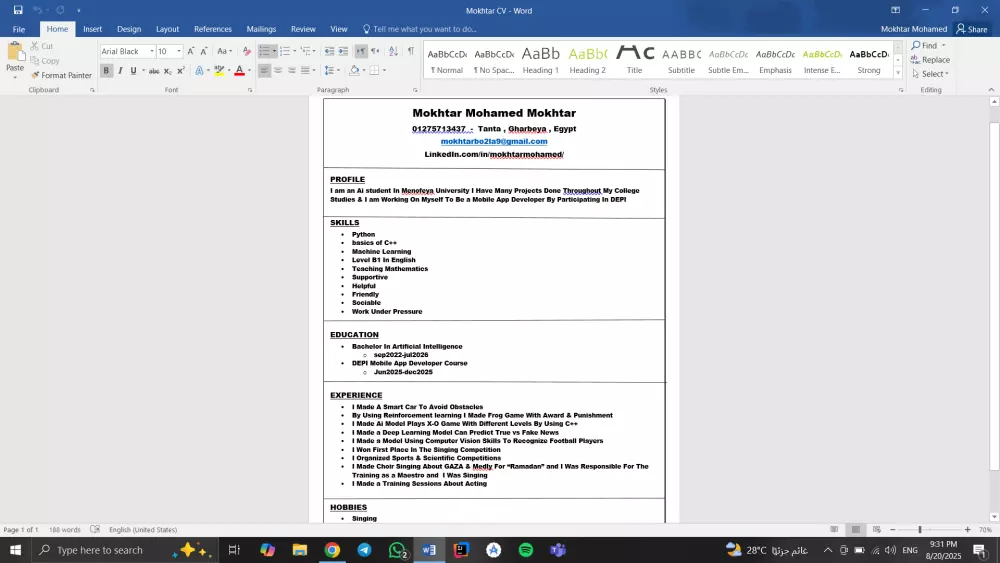1000x563 pixels.
Task: Clear all formatting from selection
Action: pyautogui.click(x=247, y=51)
